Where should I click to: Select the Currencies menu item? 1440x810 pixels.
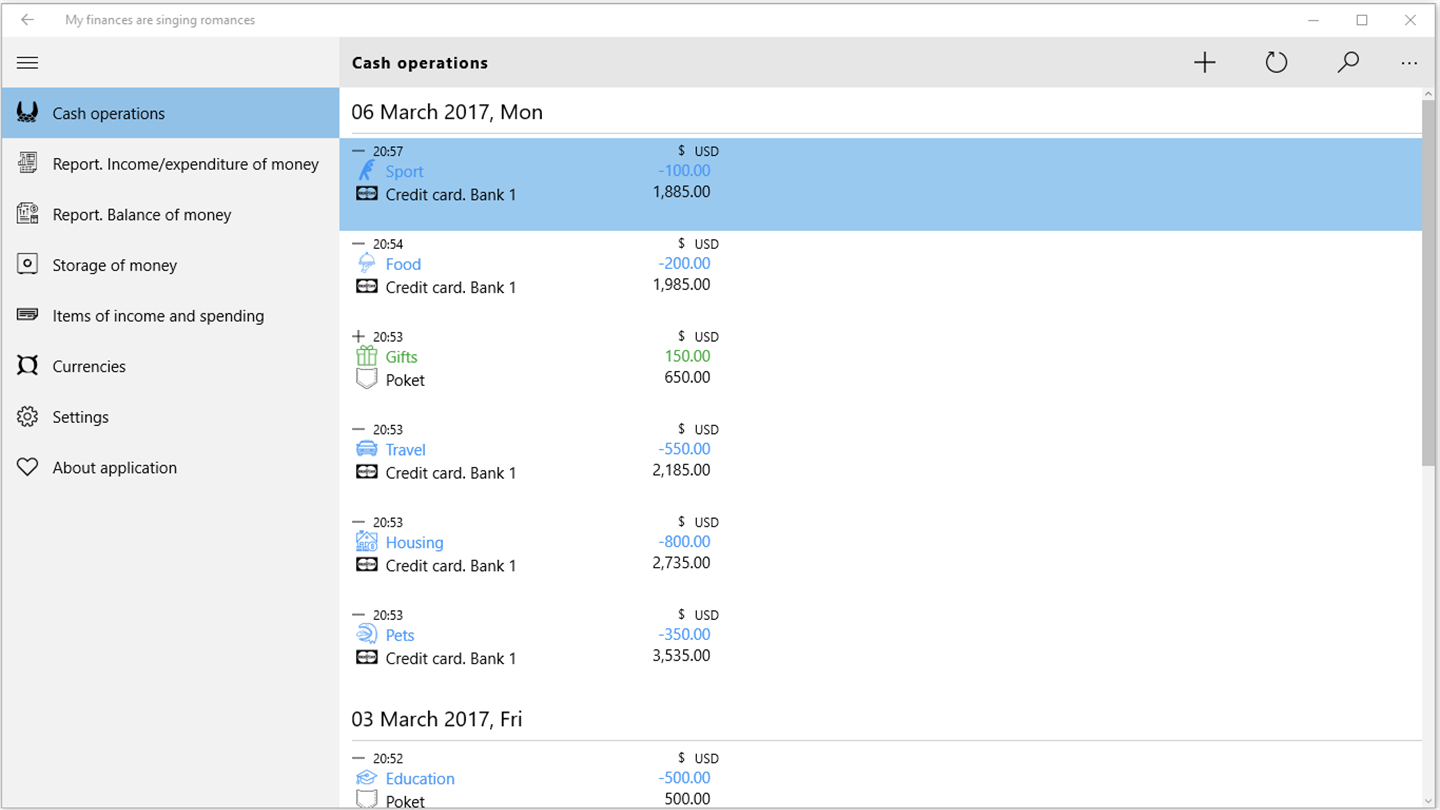click(89, 366)
